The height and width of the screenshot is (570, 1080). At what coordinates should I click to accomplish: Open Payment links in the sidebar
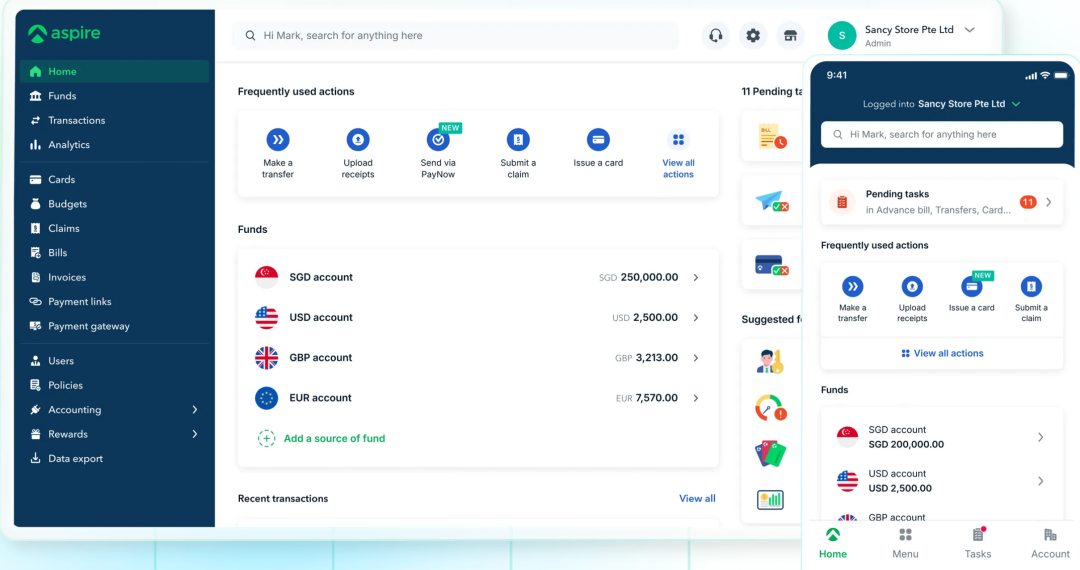(79, 302)
